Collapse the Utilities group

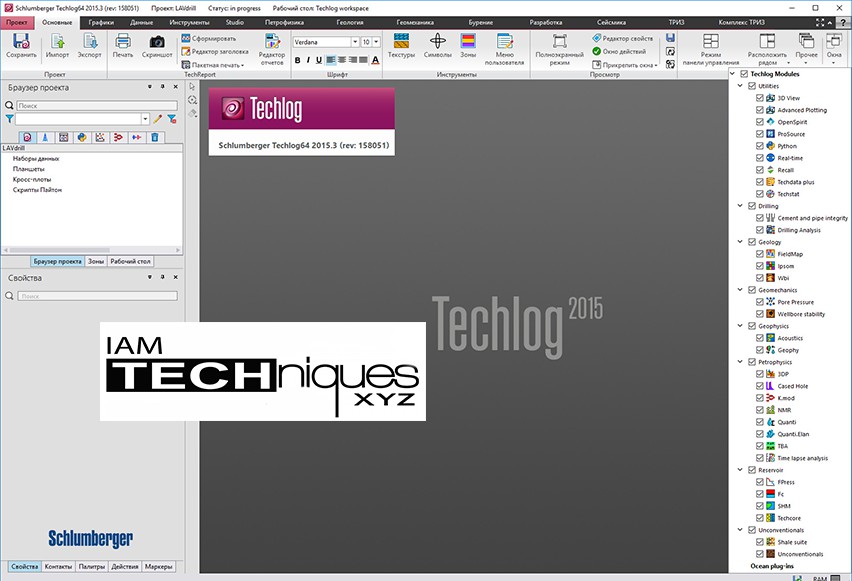pyautogui.click(x=740, y=86)
